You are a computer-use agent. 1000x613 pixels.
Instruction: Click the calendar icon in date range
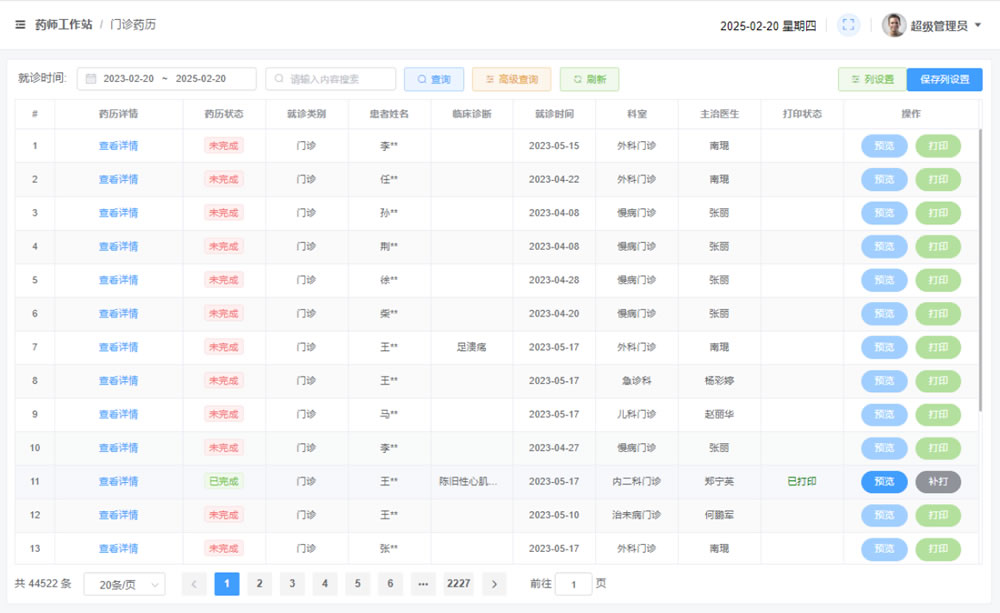(91, 79)
